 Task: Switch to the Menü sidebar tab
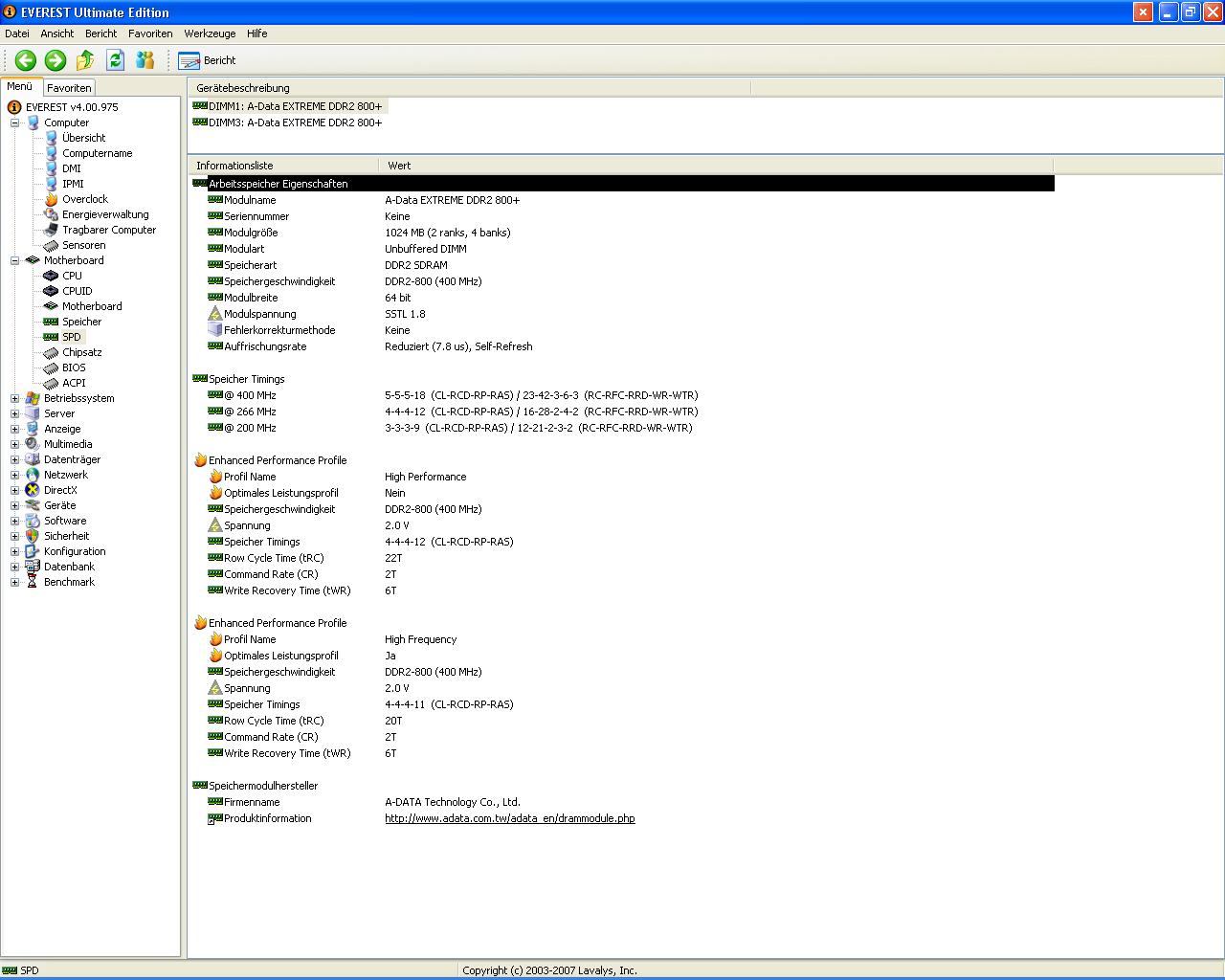[20, 86]
